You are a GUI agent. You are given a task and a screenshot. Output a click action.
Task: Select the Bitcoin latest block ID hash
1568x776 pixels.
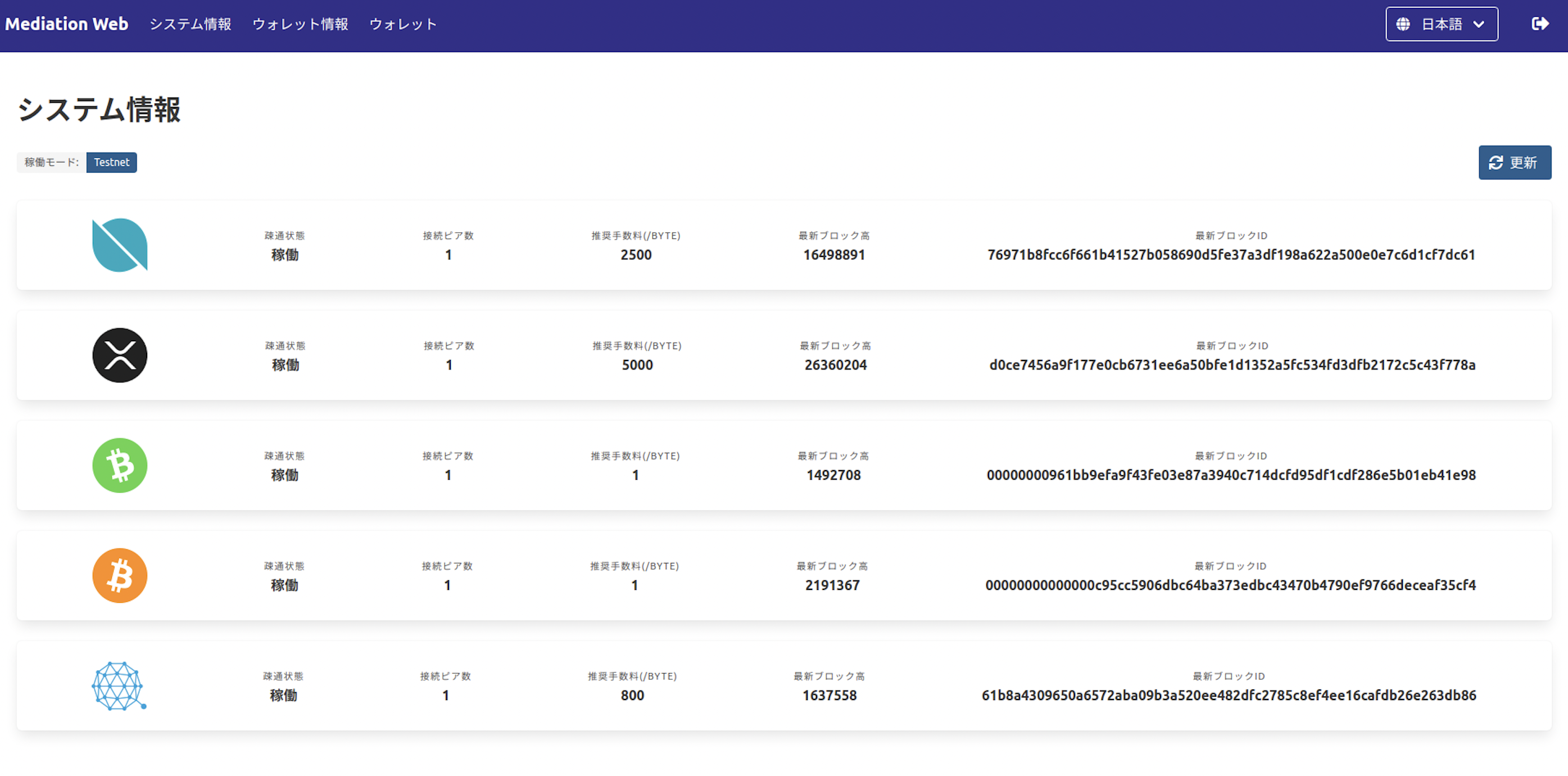click(1230, 585)
